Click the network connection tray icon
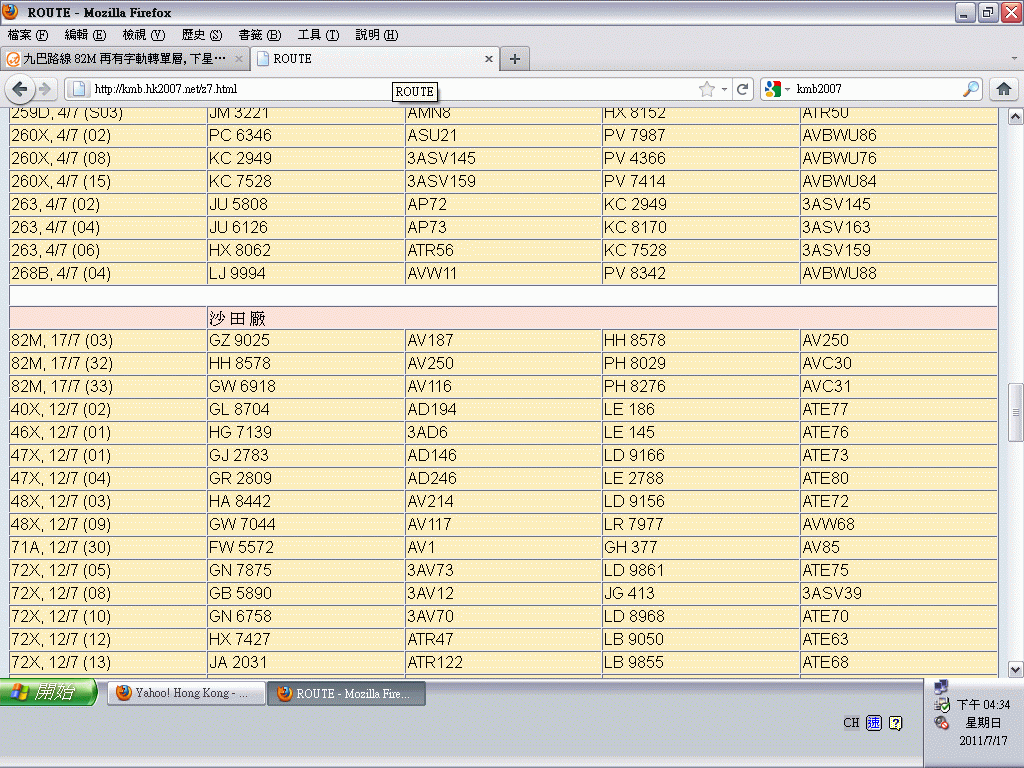The height and width of the screenshot is (768, 1024). click(941, 687)
